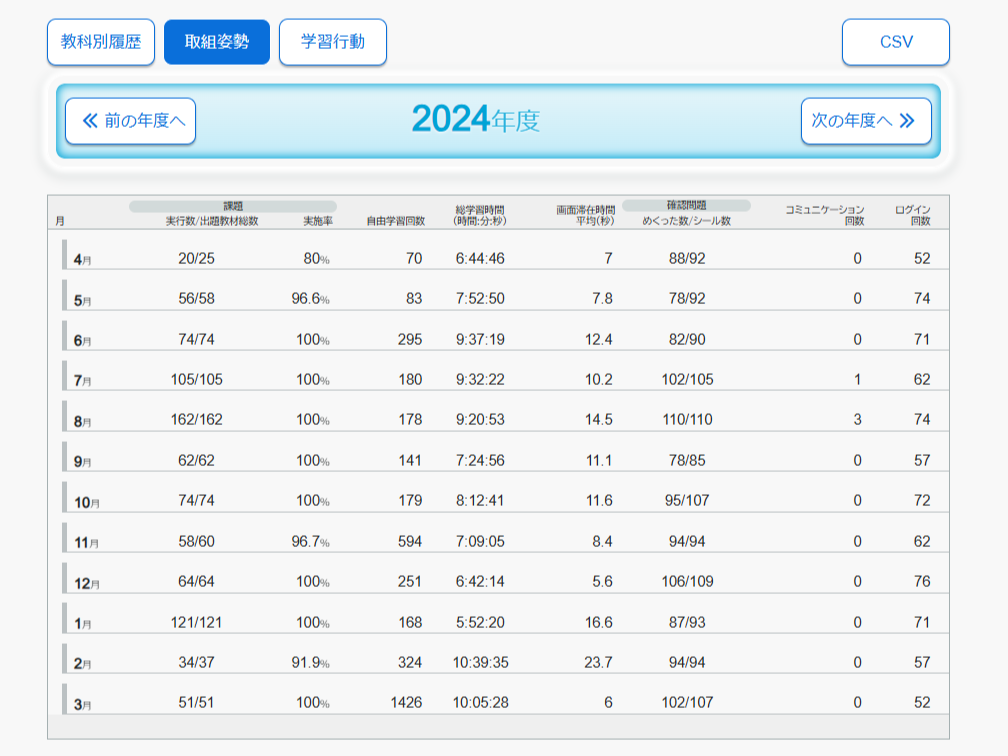Select the 3月 month row
This screenshot has height=756, width=1008.
[82, 703]
